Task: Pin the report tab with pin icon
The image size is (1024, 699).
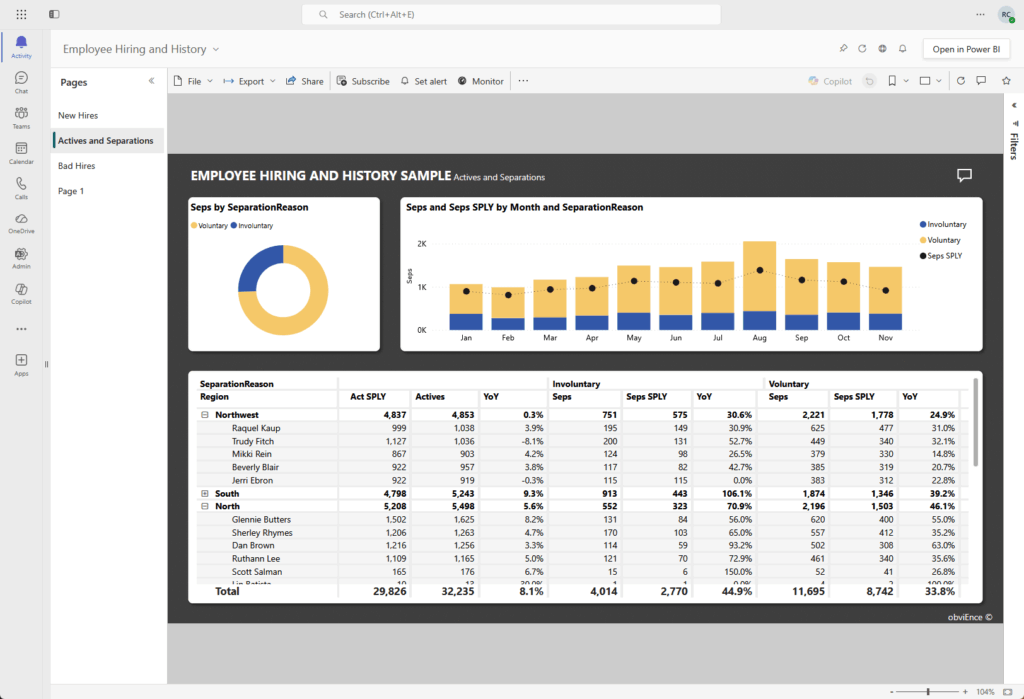Action: (x=843, y=48)
